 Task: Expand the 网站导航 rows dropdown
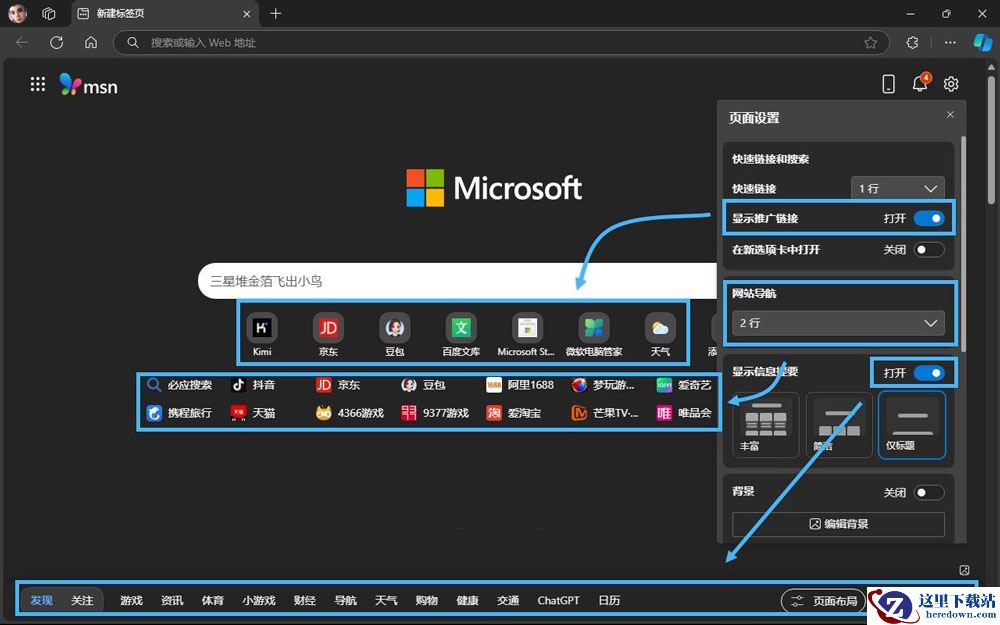click(x=838, y=323)
